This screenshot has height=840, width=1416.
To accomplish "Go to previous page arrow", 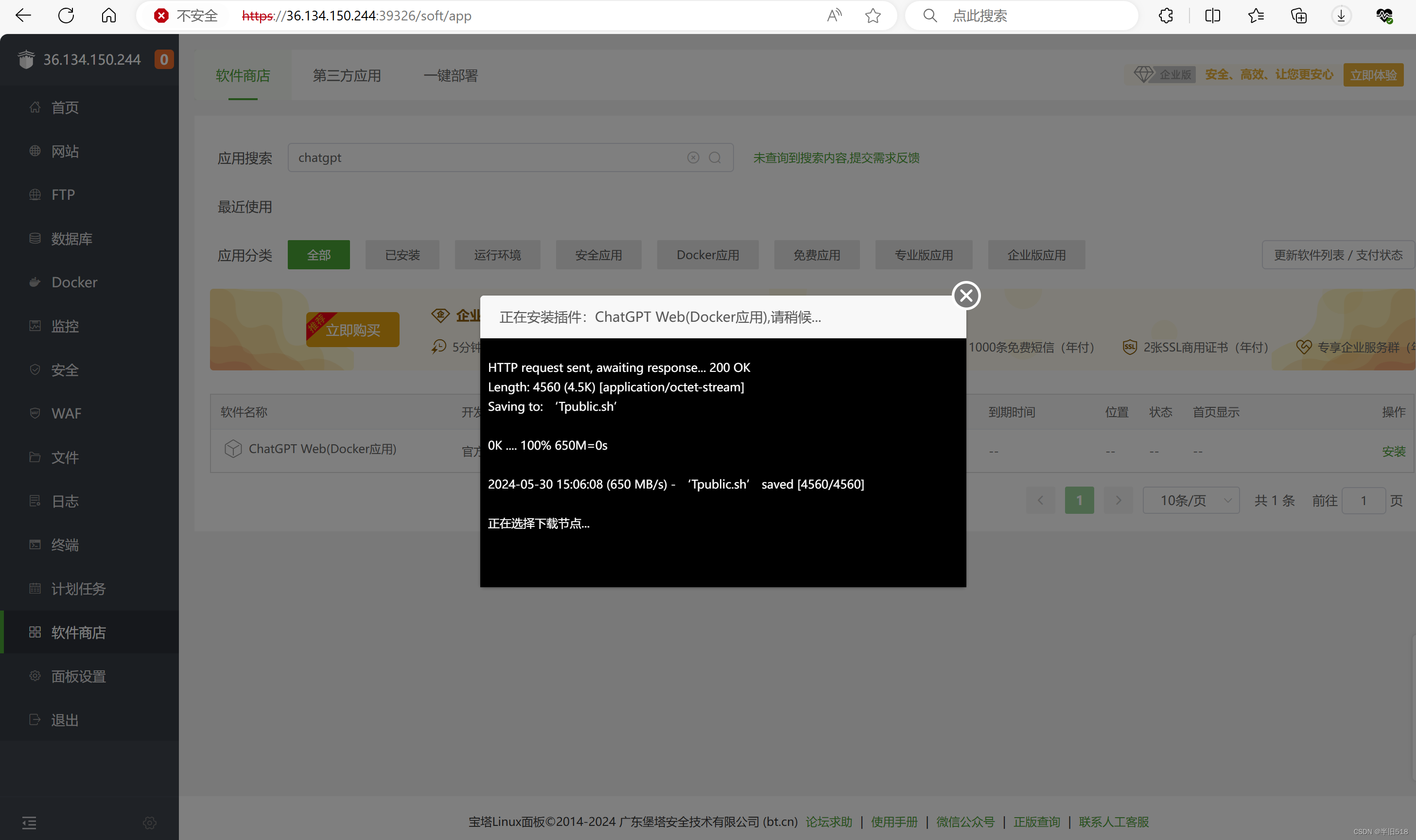I will 1040,500.
